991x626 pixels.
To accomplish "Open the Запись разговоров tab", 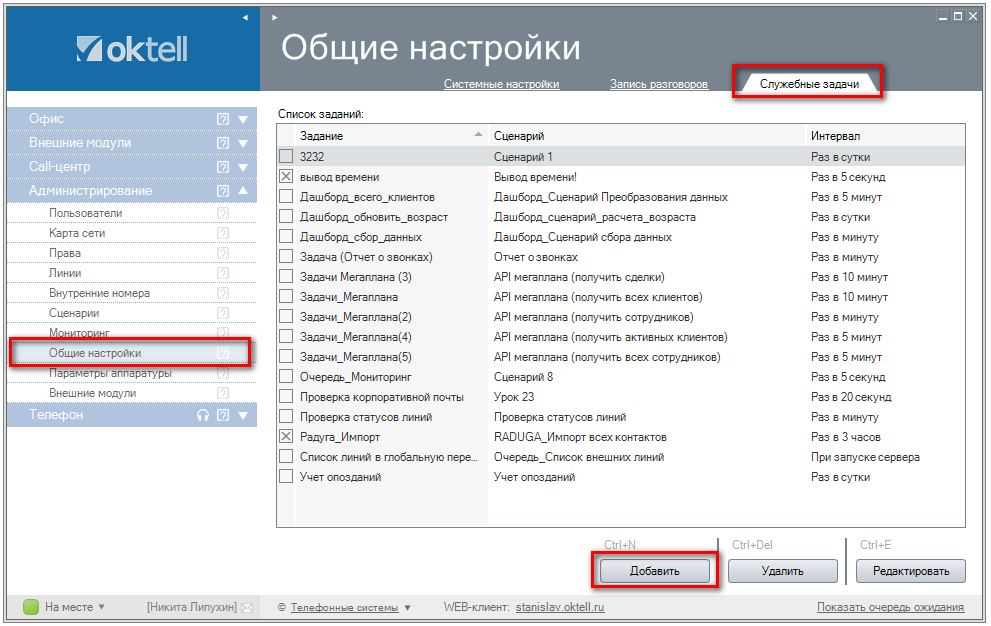I will pyautogui.click(x=658, y=84).
